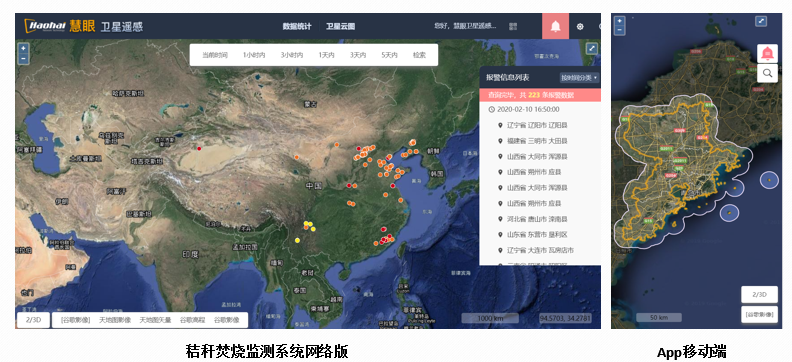Image resolution: width=792 pixels, height=362 pixels.
Task: Zoom out on the mobile app map
Action: (620, 30)
